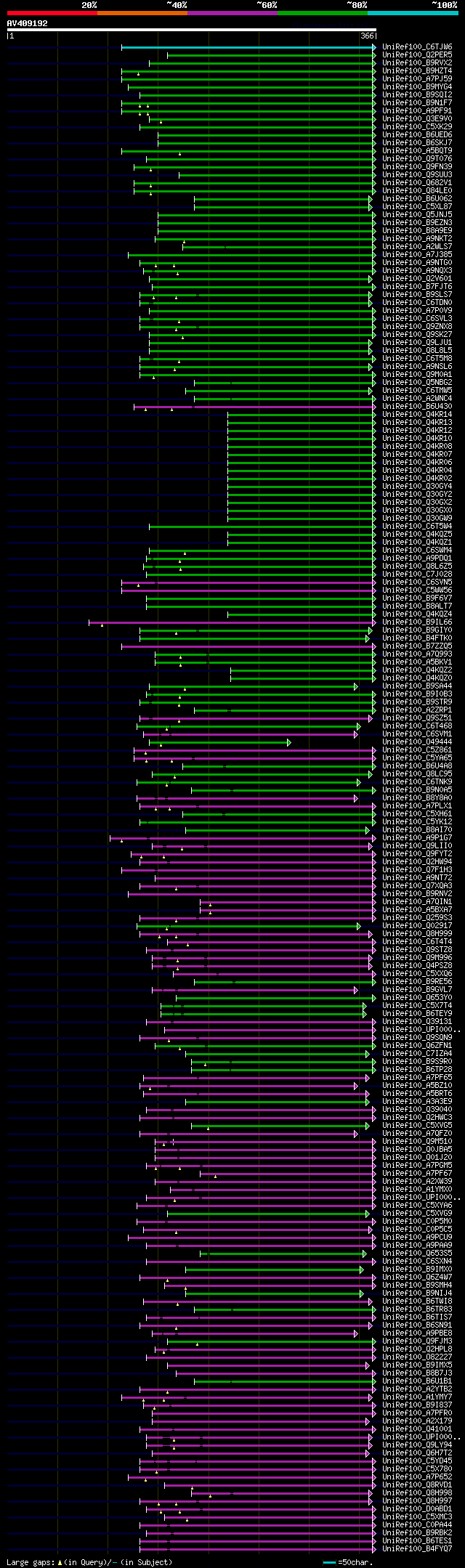Click the UniRef100_Q02917 label
The image size is (465, 1568).
[x=417, y=926]
